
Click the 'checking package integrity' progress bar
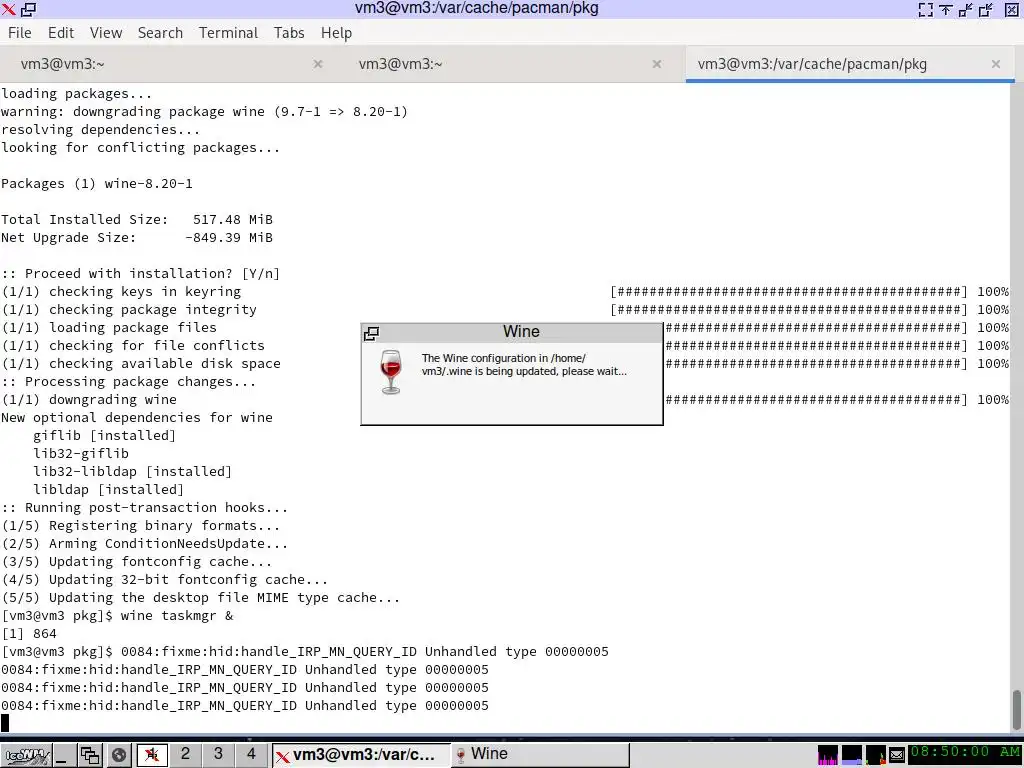789,310
